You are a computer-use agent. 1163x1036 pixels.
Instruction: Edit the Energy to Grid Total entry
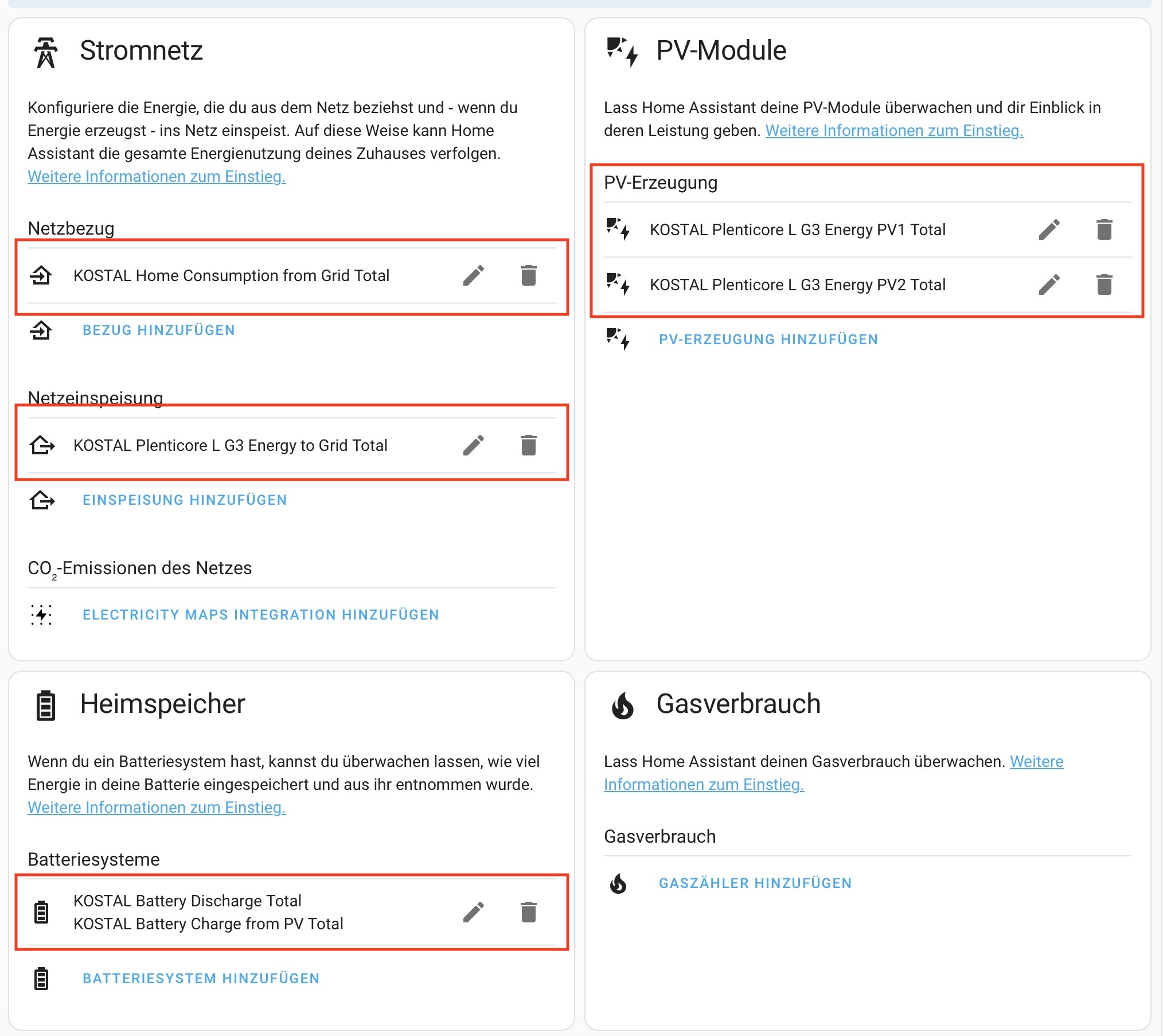(473, 445)
